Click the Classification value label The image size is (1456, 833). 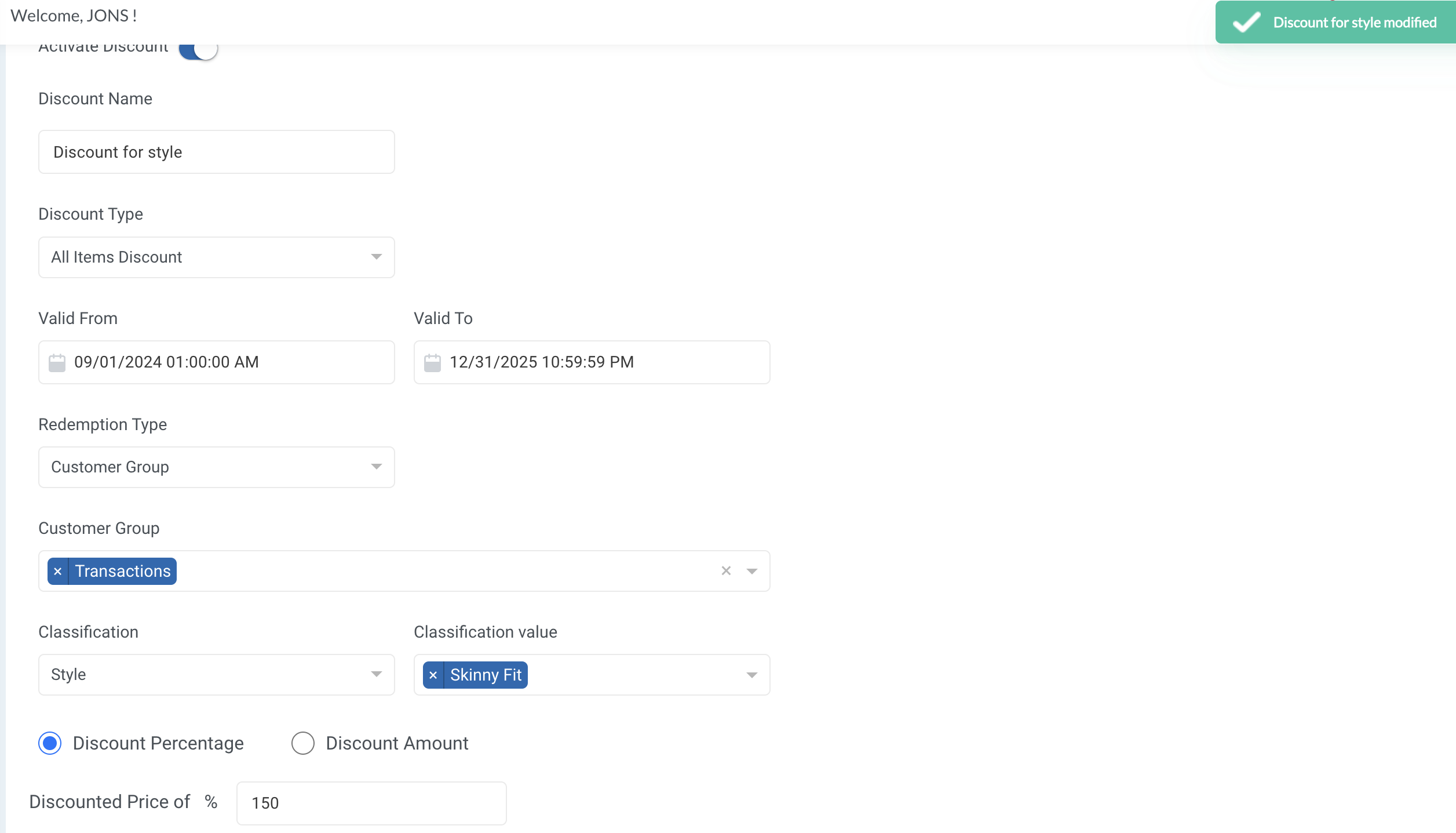pyautogui.click(x=486, y=632)
